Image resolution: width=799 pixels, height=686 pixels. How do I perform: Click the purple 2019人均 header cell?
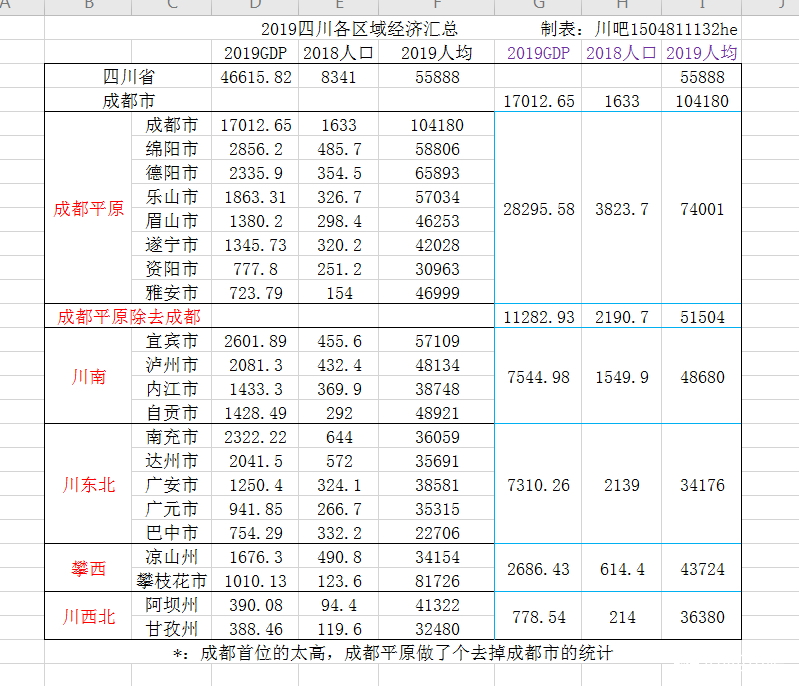[702, 52]
